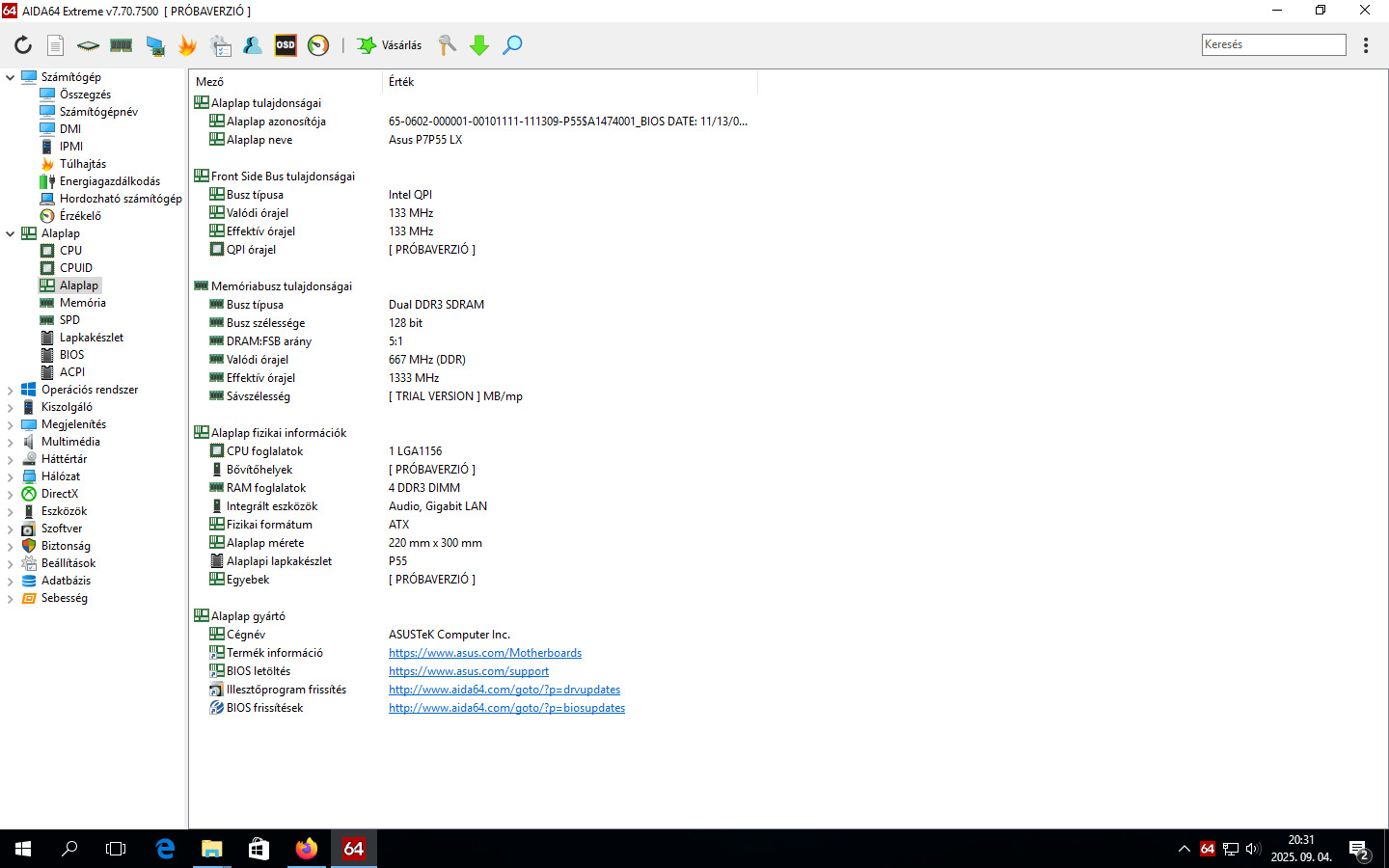Open the notification center icon
Viewport: 1389px width, 868px height.
(1359, 850)
